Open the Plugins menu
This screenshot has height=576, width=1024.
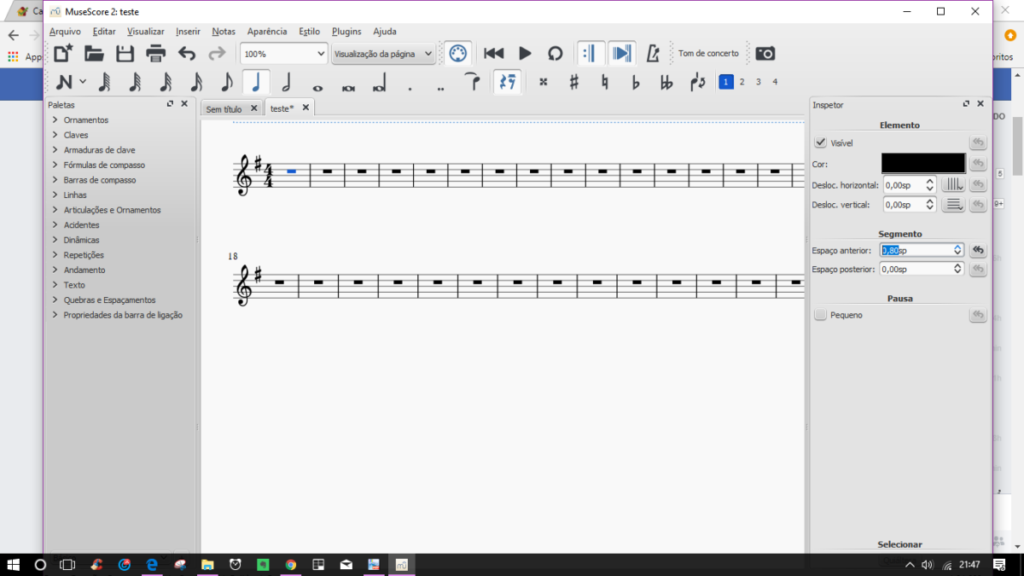tap(346, 31)
